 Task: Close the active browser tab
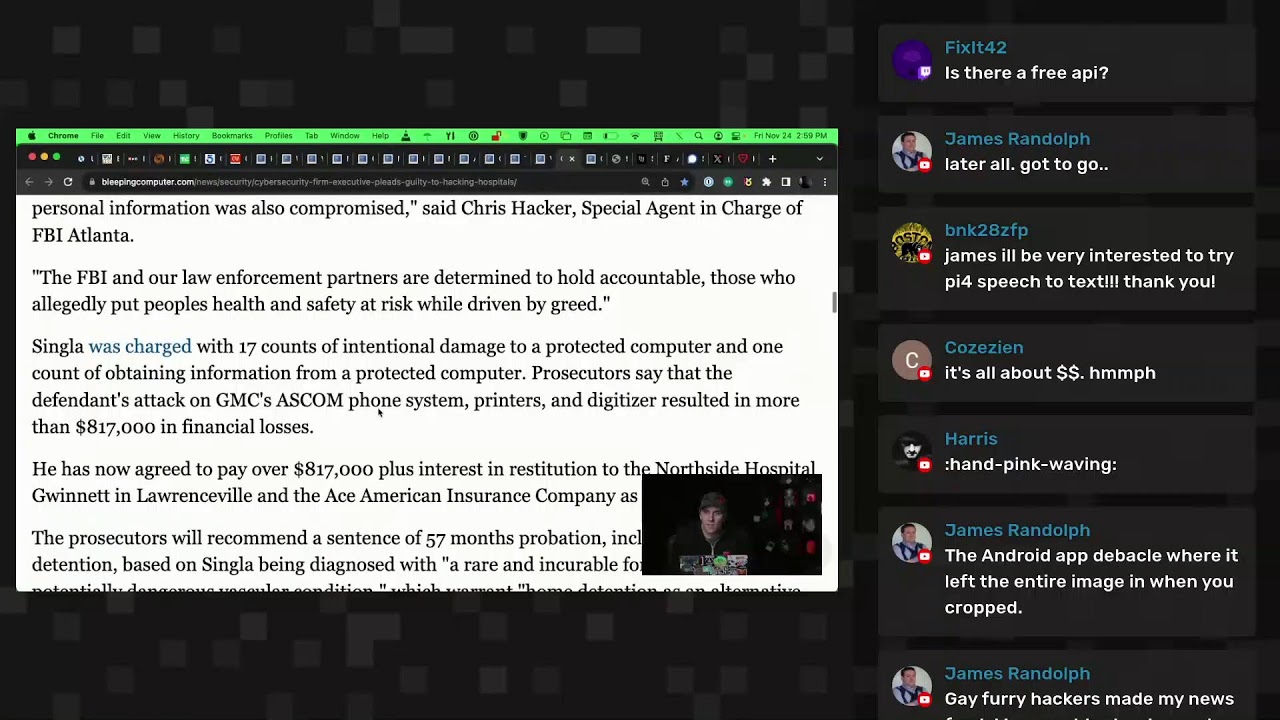pos(572,159)
